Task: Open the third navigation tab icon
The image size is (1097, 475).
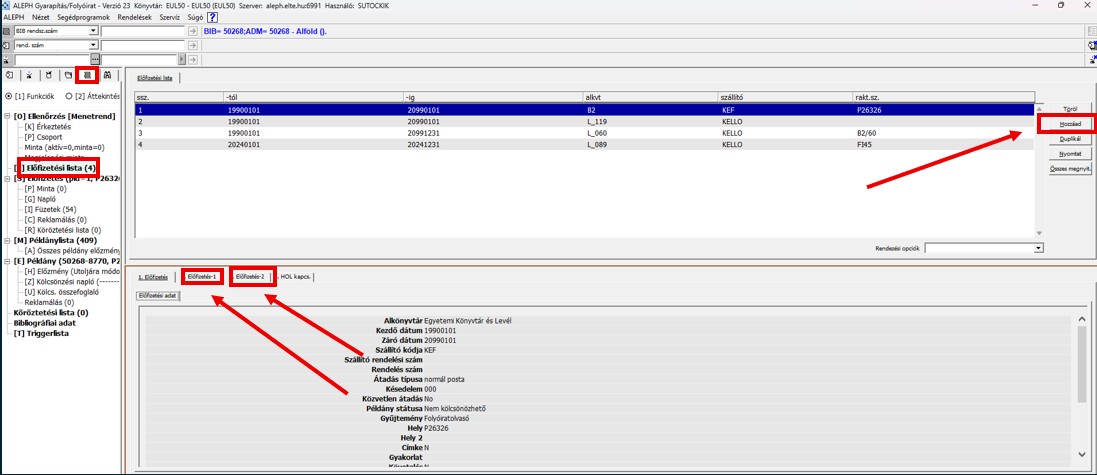Action: pyautogui.click(x=48, y=74)
